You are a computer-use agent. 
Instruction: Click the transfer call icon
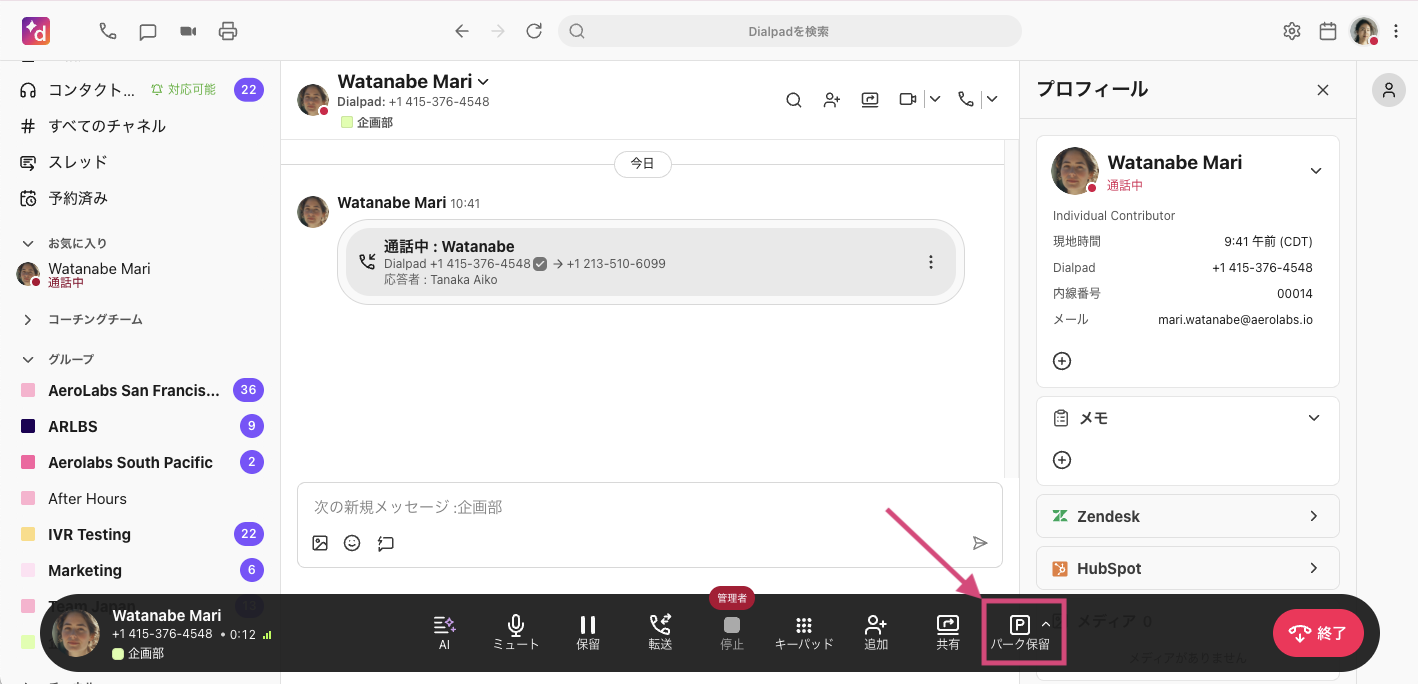(660, 632)
